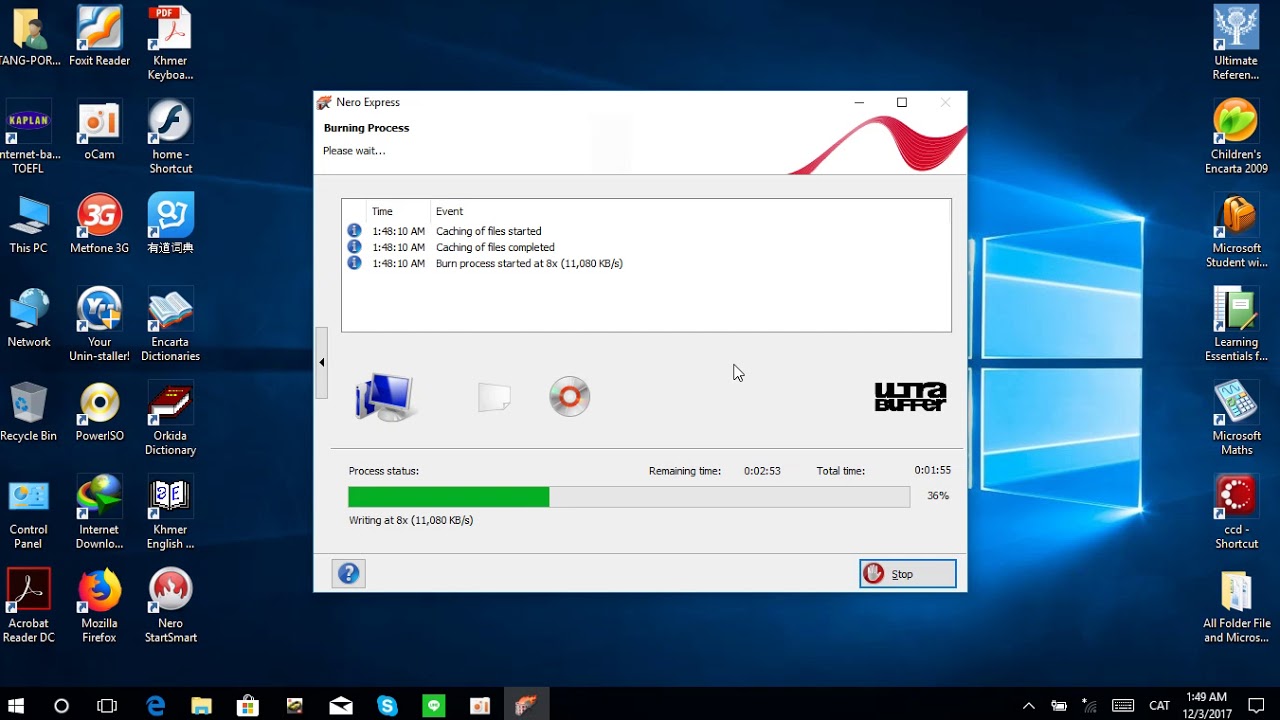Launch Your Uninstaller shortcut

click(x=99, y=325)
